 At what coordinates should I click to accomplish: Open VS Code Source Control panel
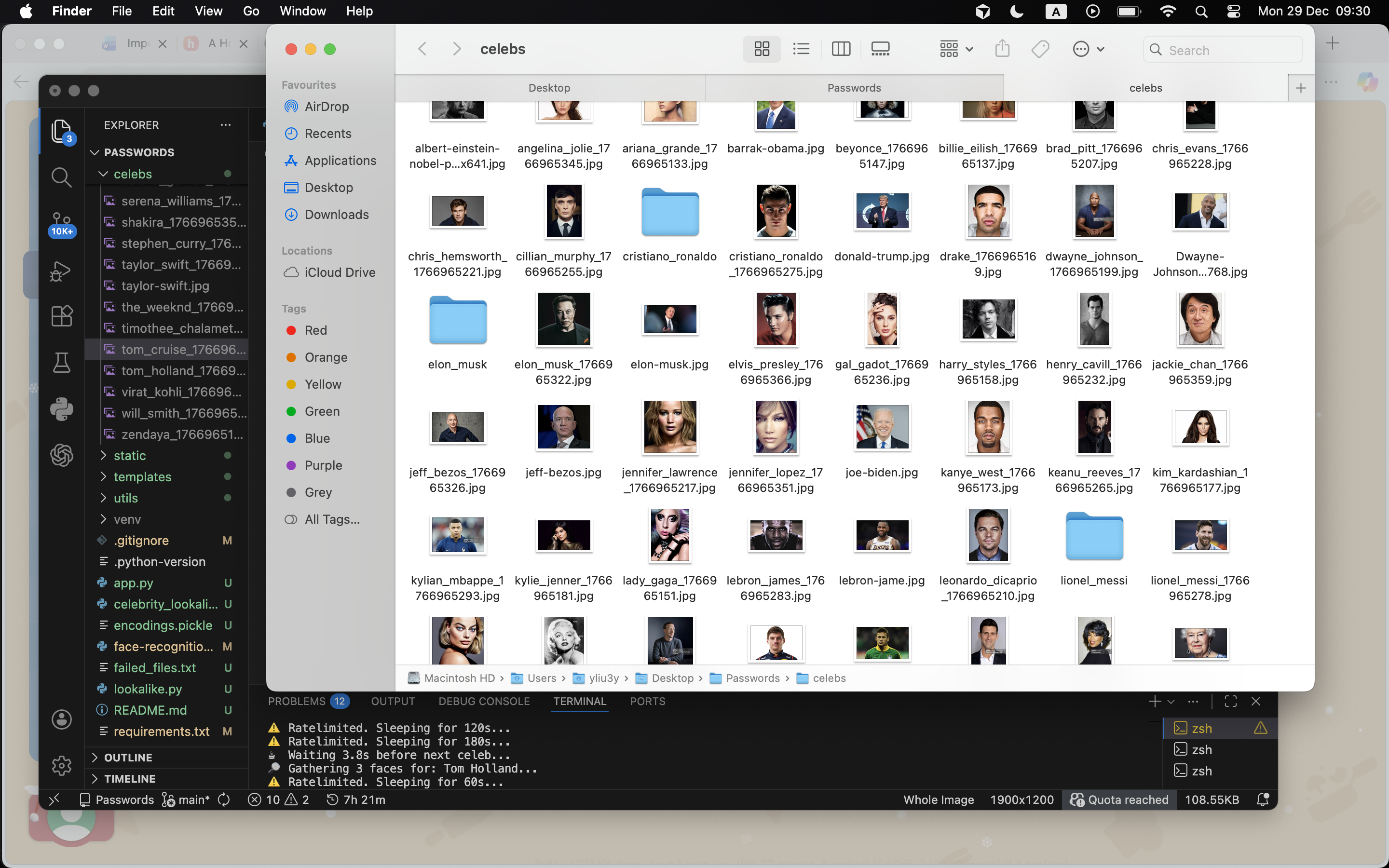pyautogui.click(x=61, y=220)
